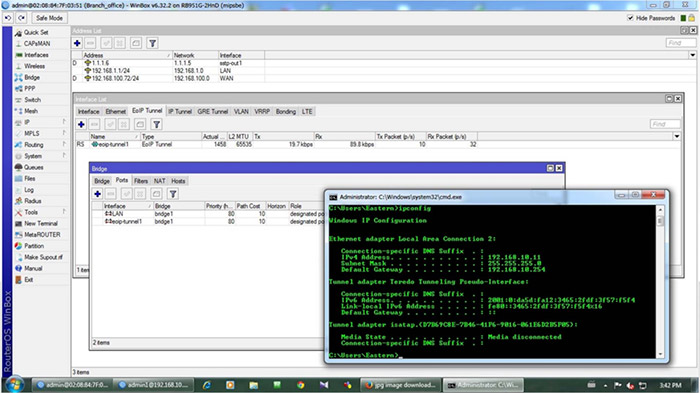Switch to the VLAN tab
This screenshot has height=393, width=700.
241,111
